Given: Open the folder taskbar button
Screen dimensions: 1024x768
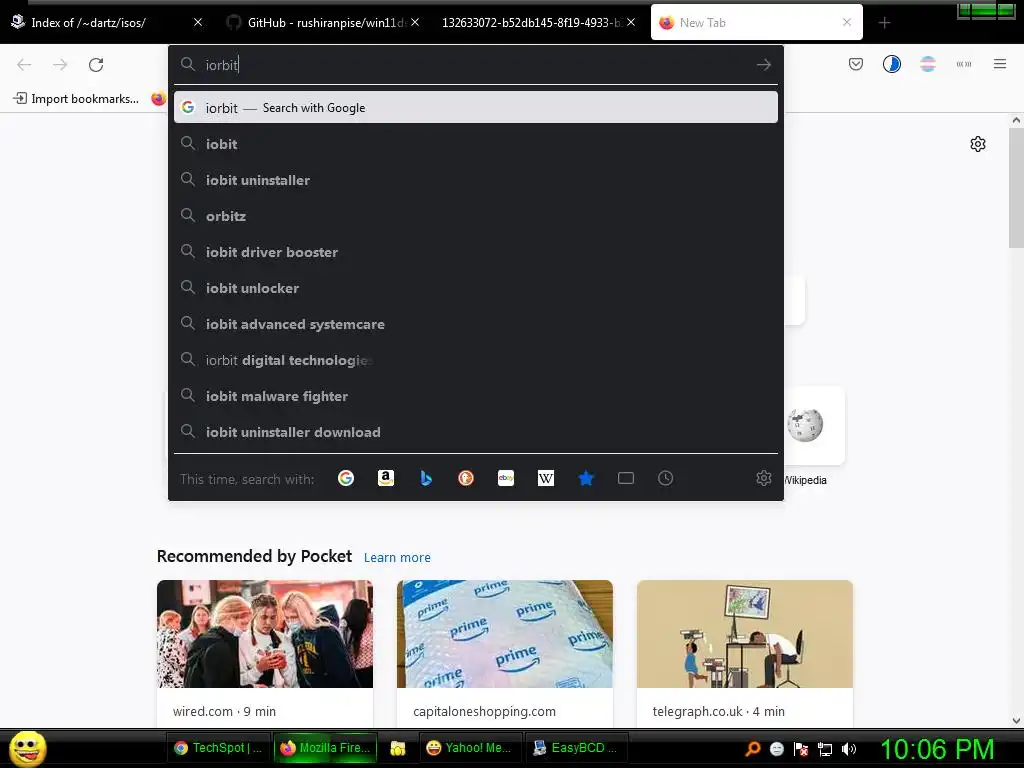Looking at the screenshot, I should (398, 748).
